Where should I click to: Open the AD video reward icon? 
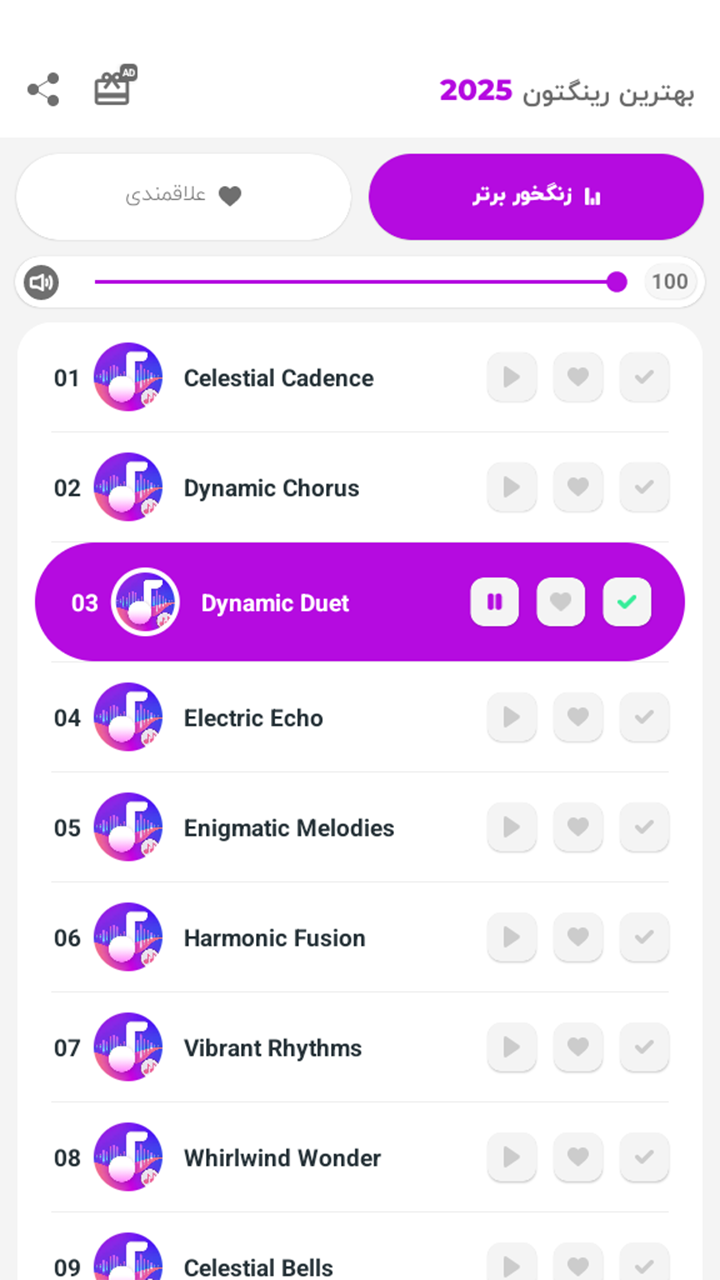click(115, 86)
